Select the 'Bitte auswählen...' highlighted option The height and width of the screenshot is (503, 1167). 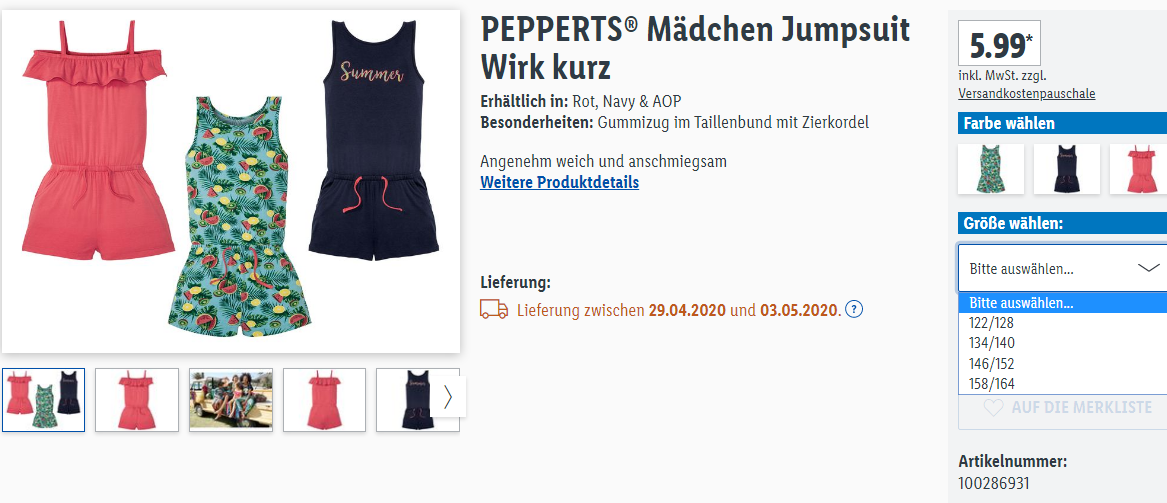point(1063,303)
